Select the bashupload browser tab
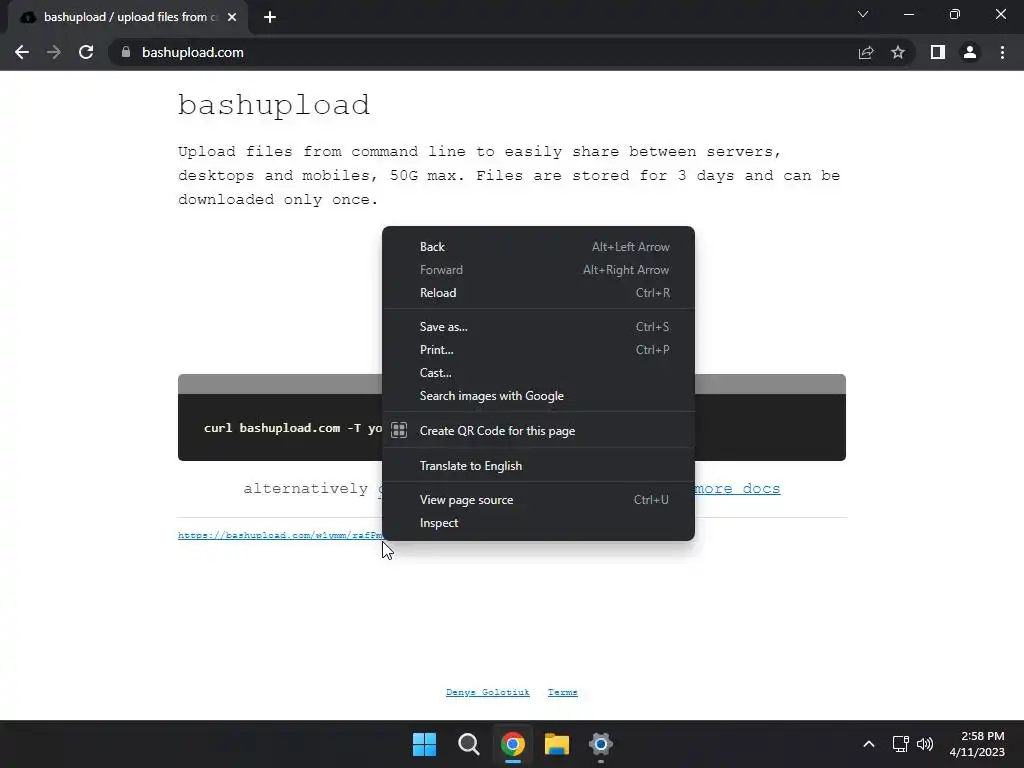 click(128, 18)
